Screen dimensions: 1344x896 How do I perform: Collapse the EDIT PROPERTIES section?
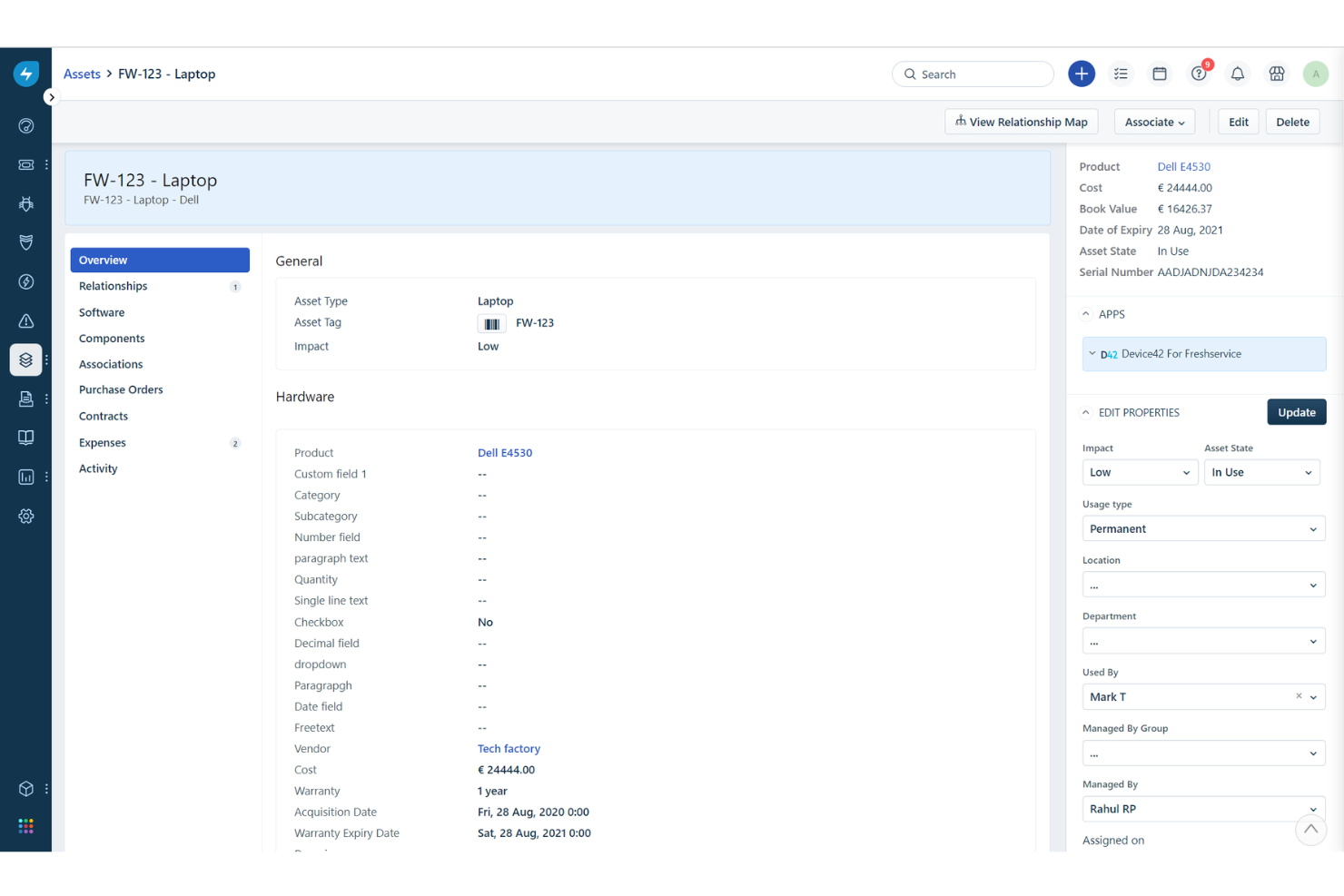[x=1085, y=412]
